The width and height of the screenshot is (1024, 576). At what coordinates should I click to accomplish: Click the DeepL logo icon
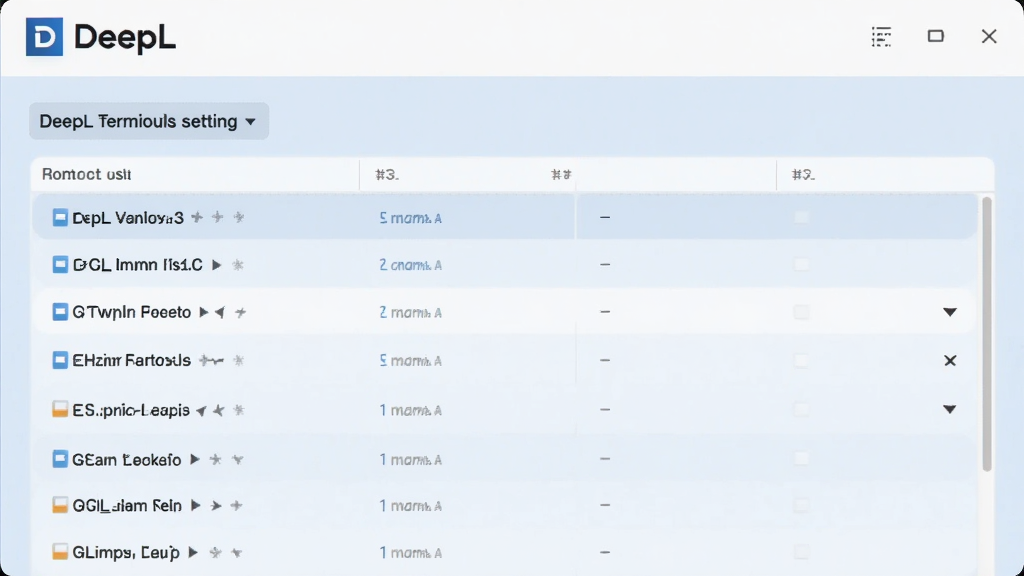(44, 37)
